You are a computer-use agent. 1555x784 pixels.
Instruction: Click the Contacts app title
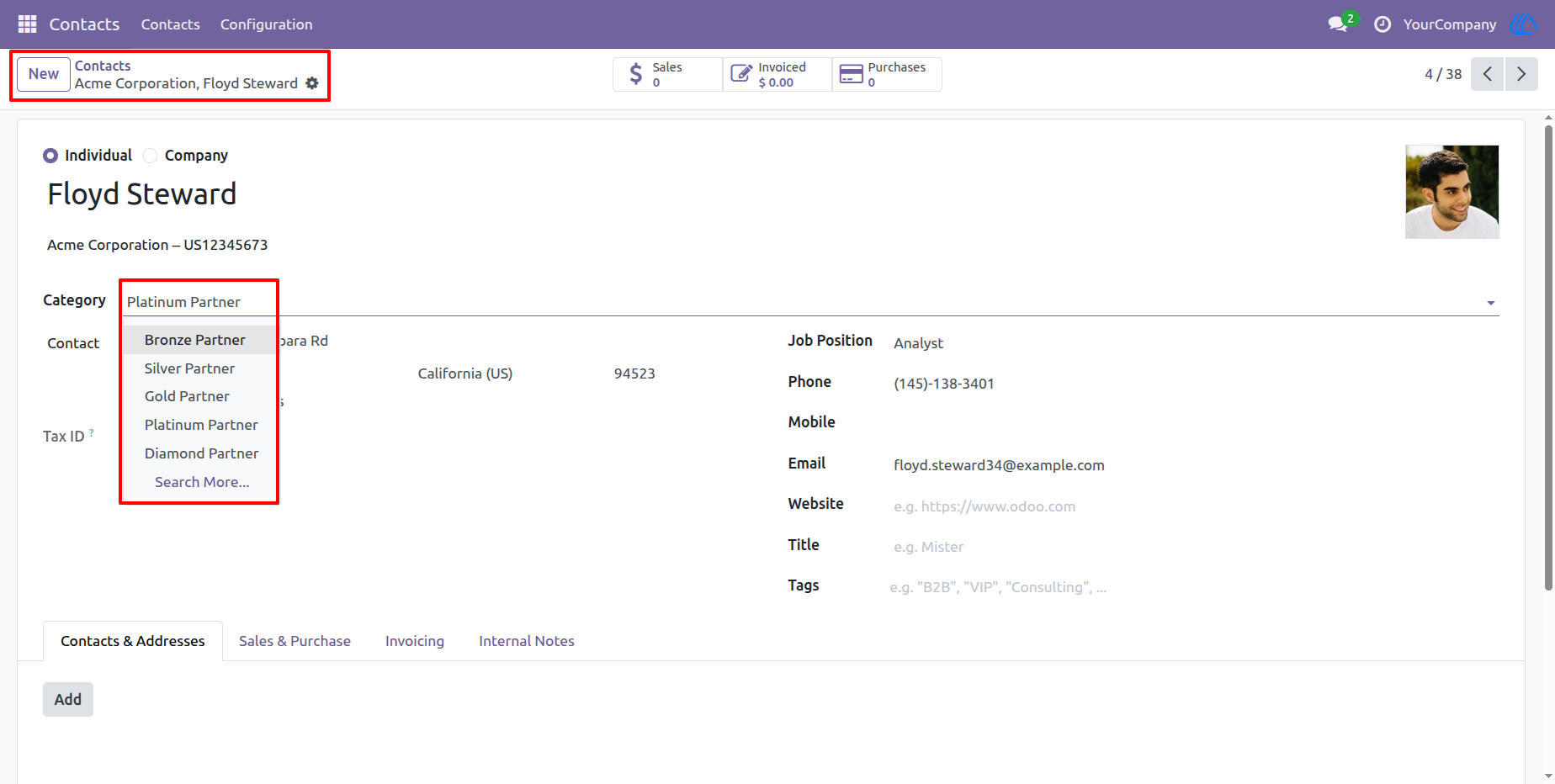84,24
